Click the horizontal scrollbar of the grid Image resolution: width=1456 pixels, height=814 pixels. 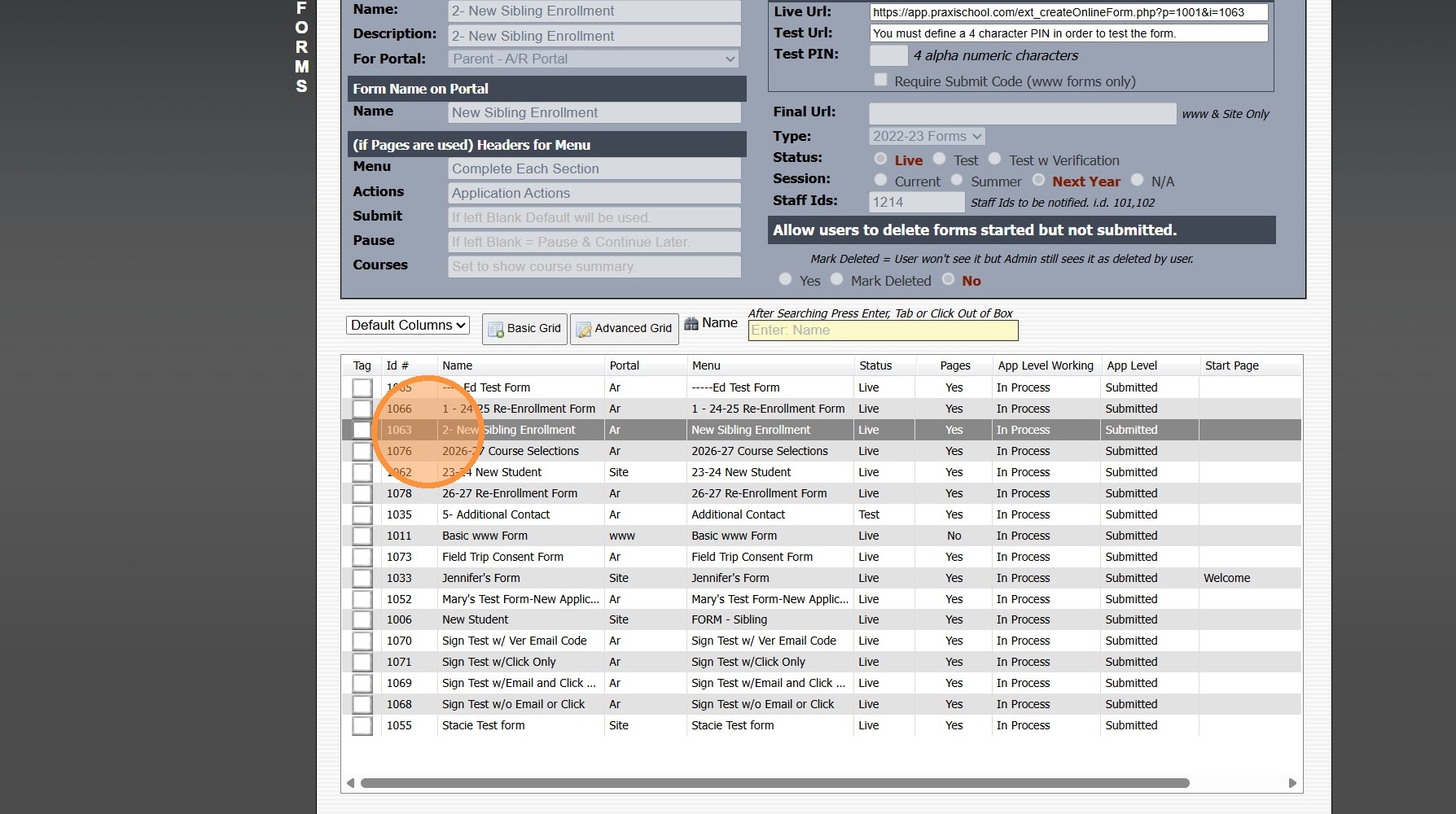tap(774, 783)
